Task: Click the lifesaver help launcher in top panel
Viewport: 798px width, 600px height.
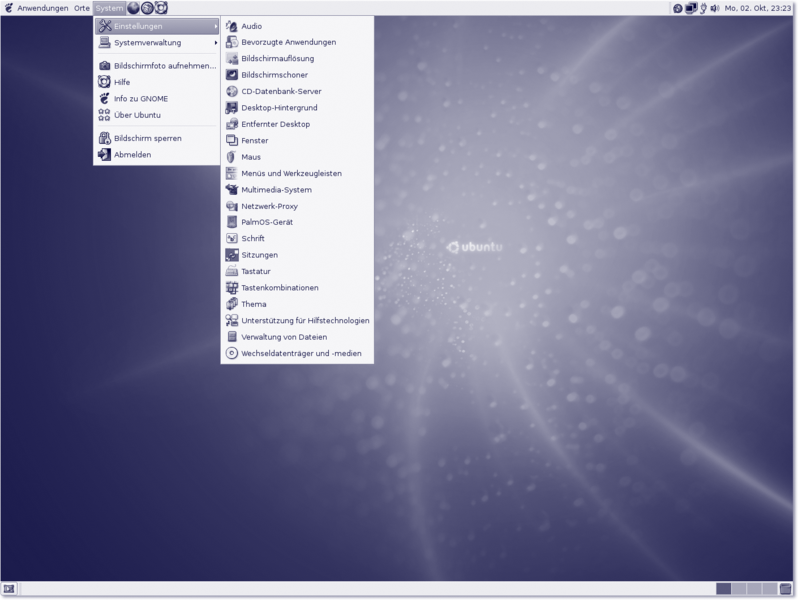Action: pos(161,8)
